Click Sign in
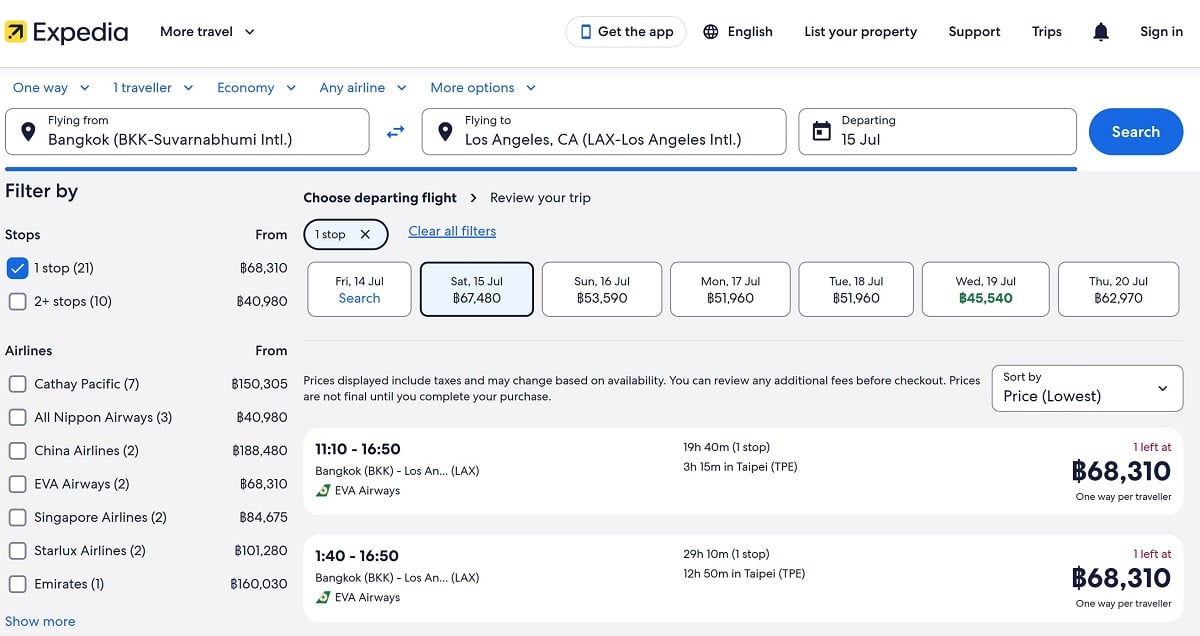The height and width of the screenshot is (636, 1200). pyautogui.click(x=1161, y=32)
